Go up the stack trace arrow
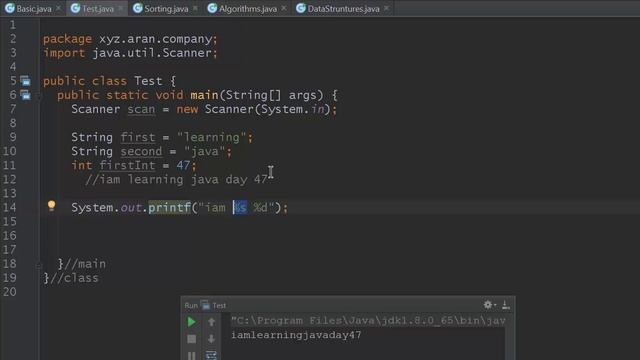 [211, 322]
